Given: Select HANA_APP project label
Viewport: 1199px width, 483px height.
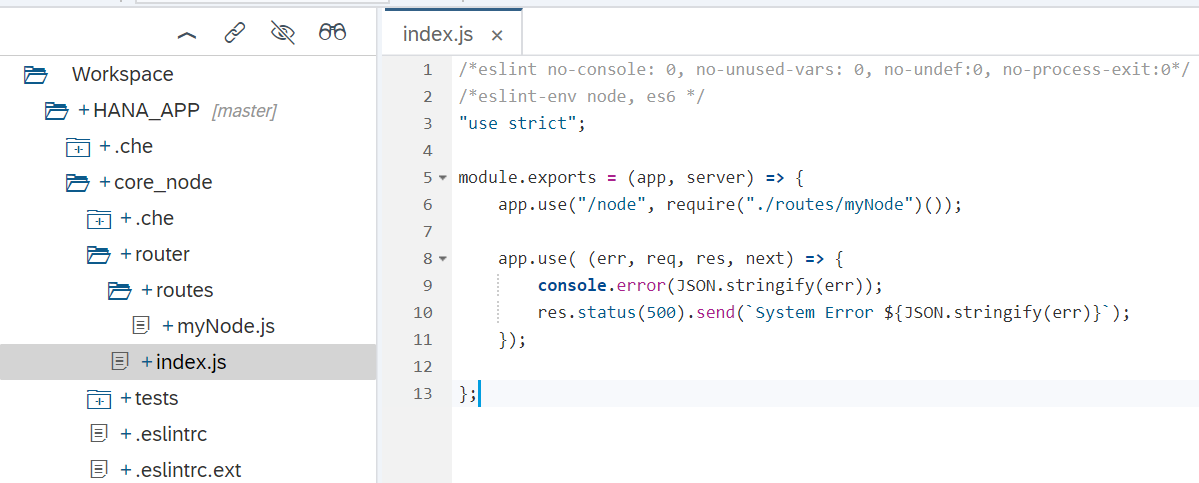Looking at the screenshot, I should (x=147, y=111).
